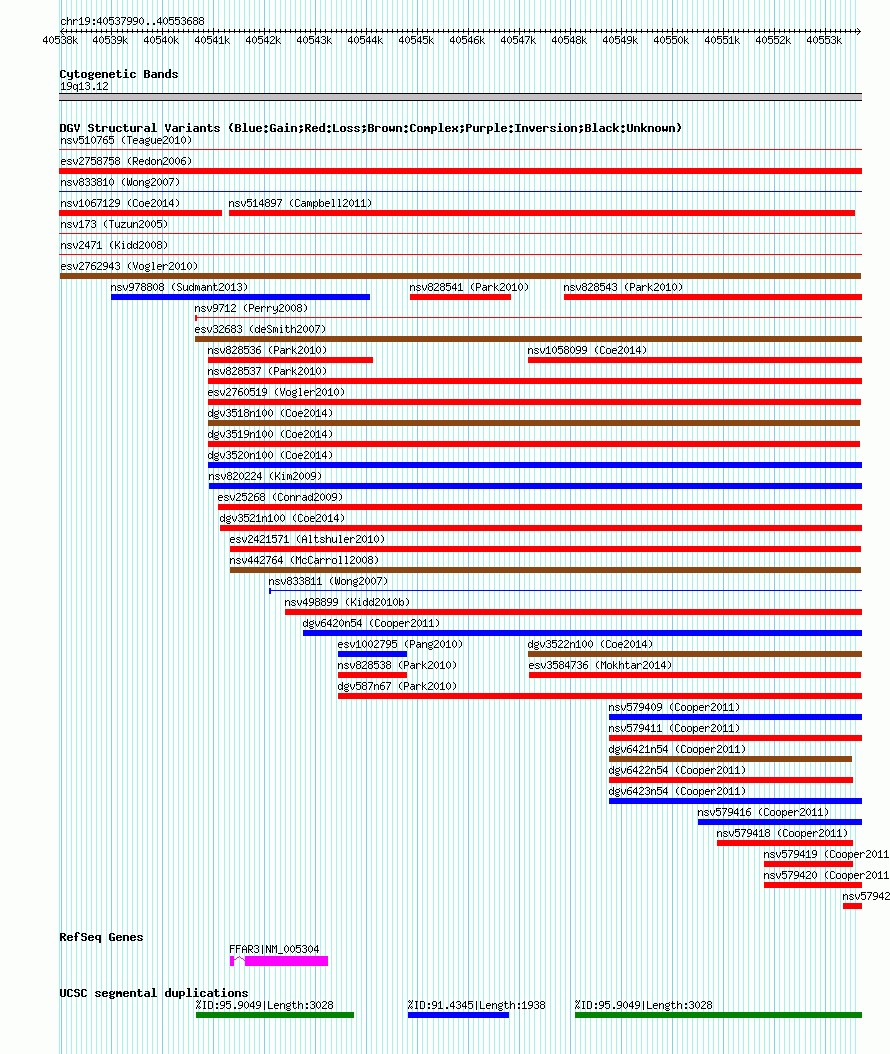Click the blue segmental duplication bar
890x1054 pixels.
(x=458, y=1015)
